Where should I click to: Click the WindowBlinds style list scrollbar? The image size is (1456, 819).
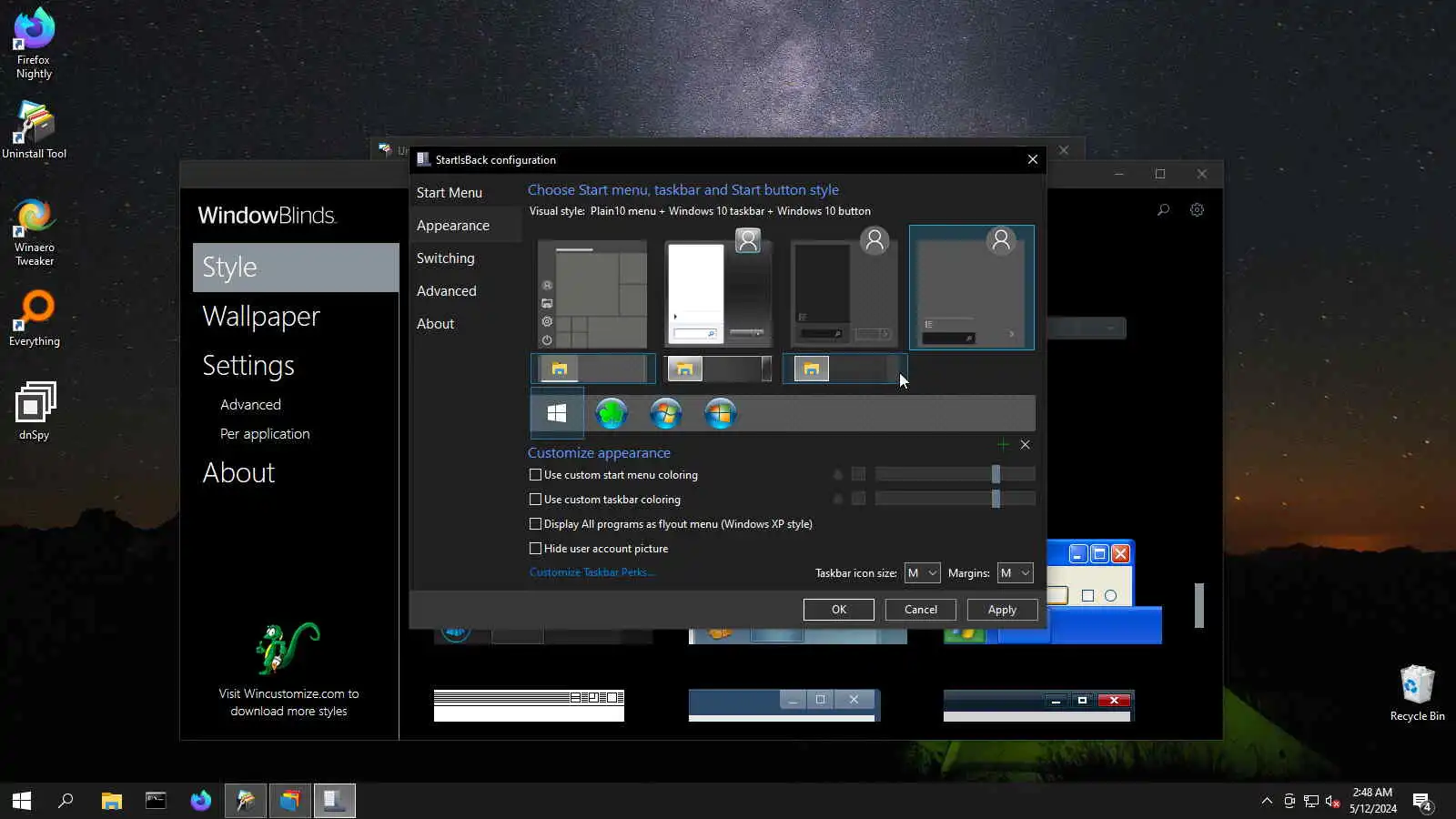tap(1199, 605)
